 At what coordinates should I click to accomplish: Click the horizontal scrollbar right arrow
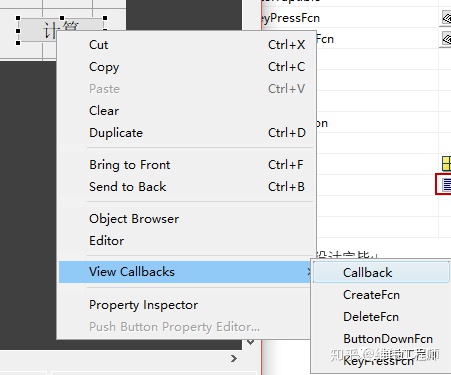click(234, 359)
